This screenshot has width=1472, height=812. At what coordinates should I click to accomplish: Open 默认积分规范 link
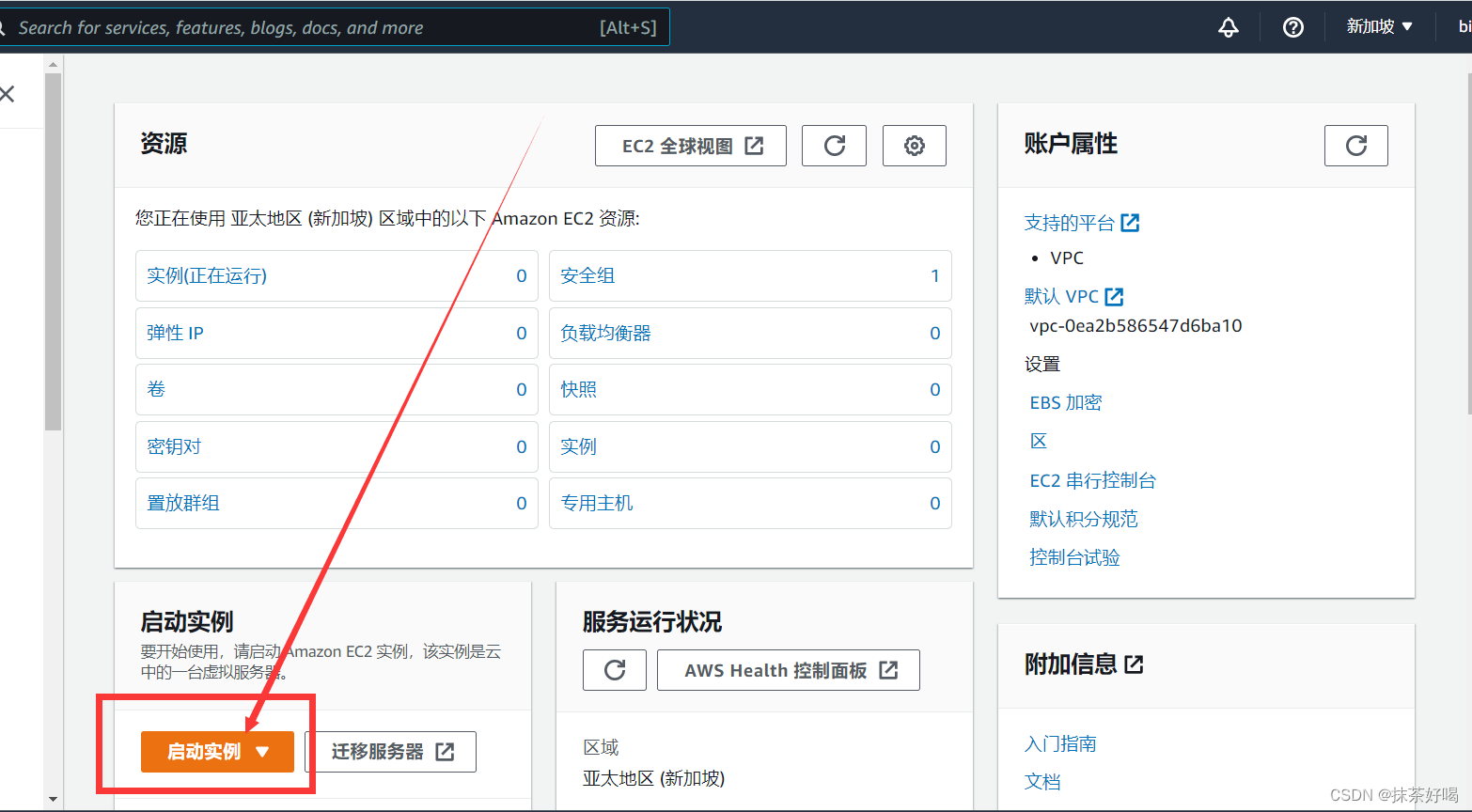point(1084,519)
